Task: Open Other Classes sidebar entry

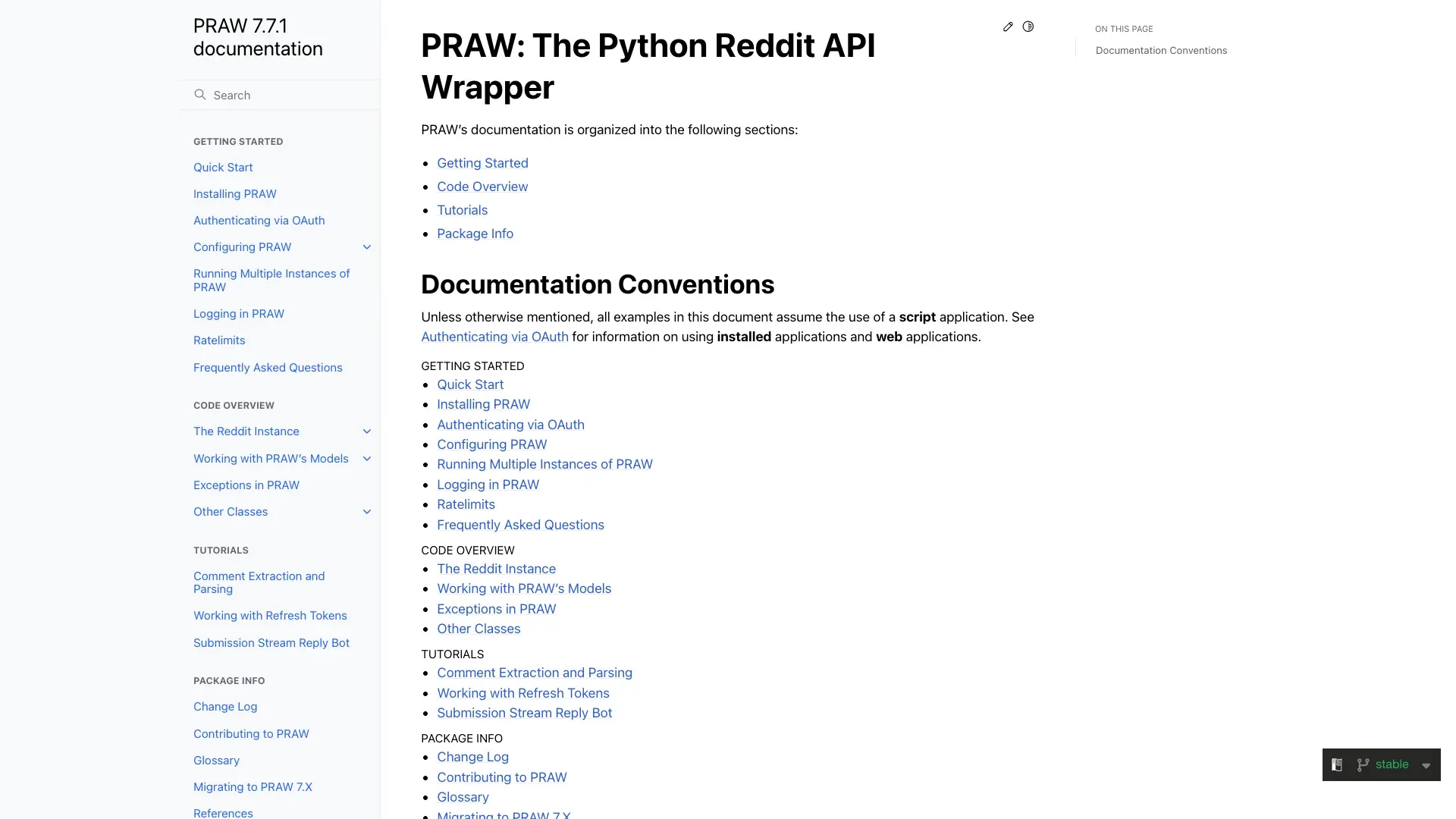Action: (231, 512)
